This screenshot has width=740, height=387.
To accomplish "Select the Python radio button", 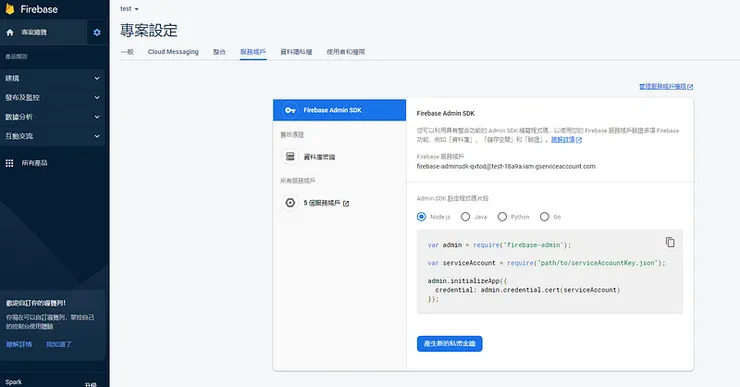I will coord(502,217).
